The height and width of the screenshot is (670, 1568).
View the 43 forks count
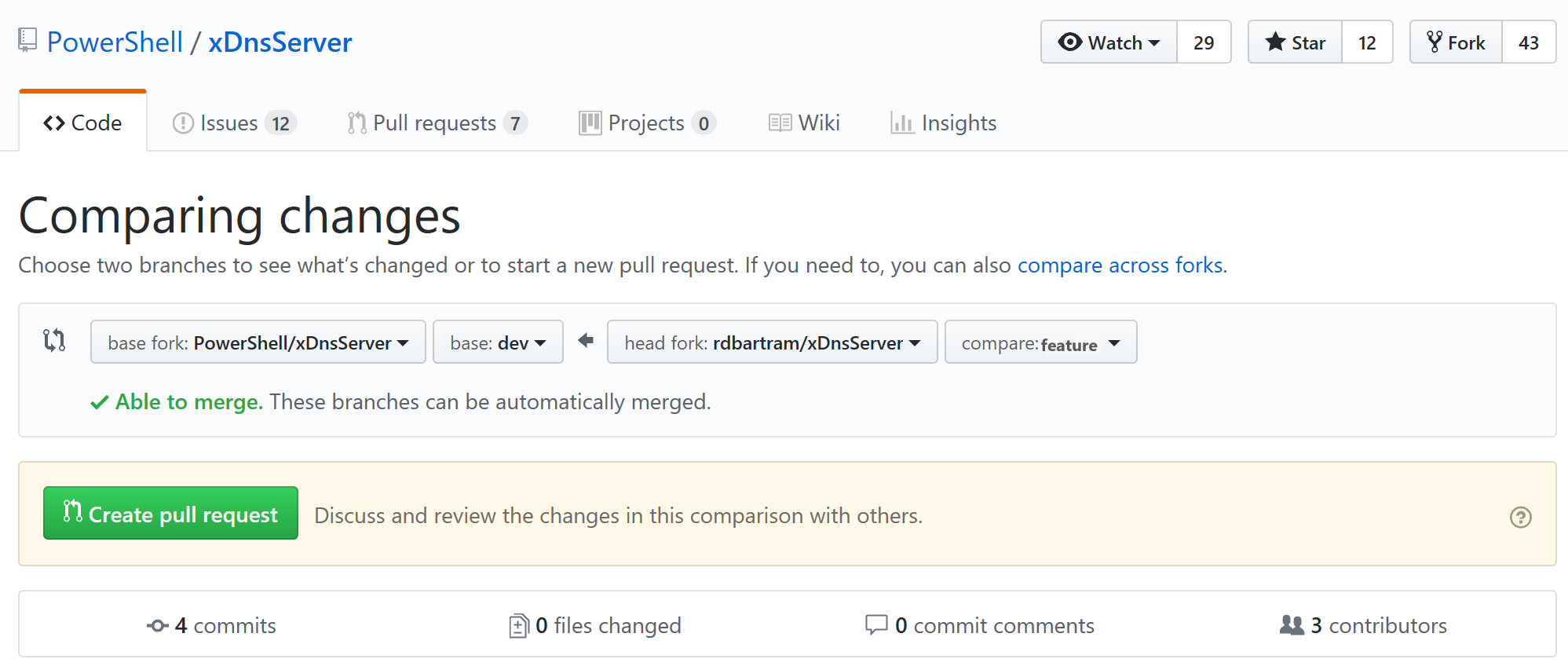pos(1529,42)
